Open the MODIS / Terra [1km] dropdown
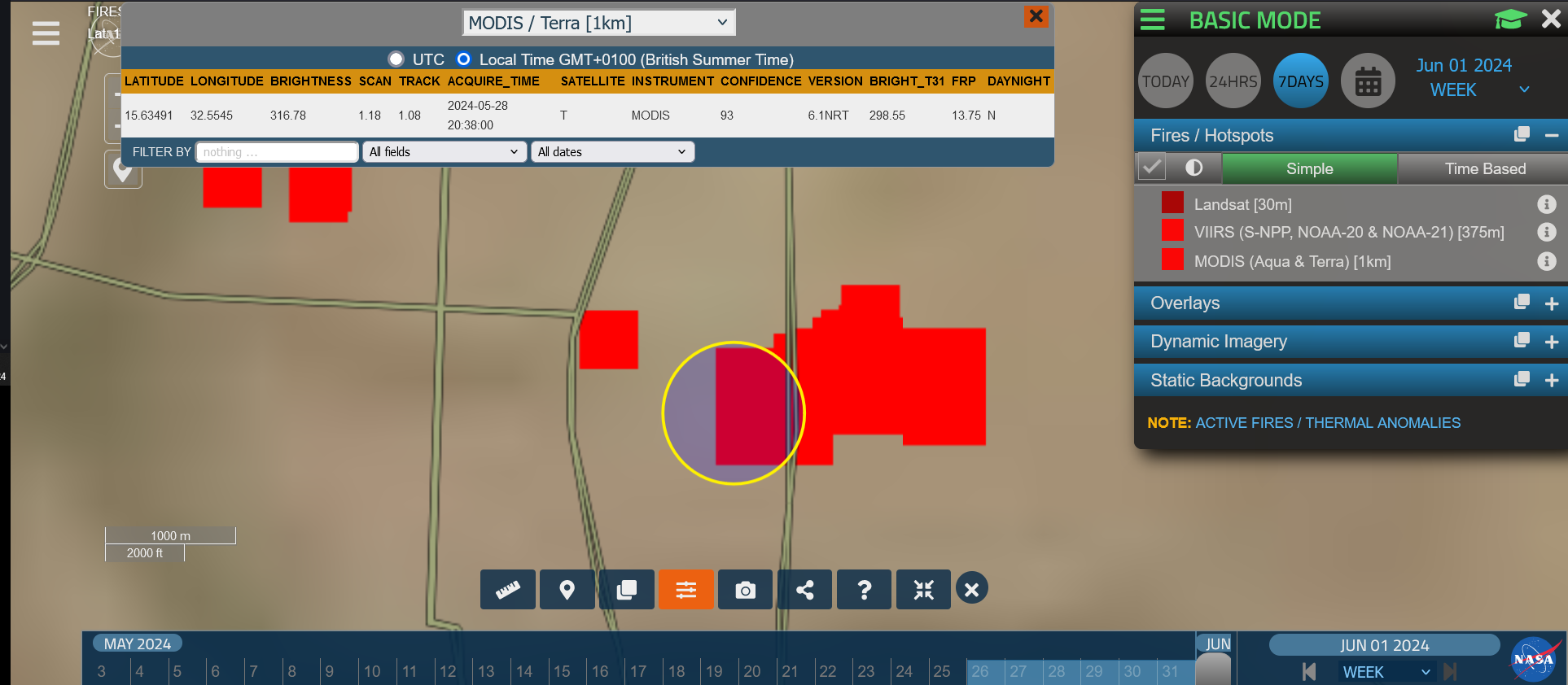 (598, 23)
